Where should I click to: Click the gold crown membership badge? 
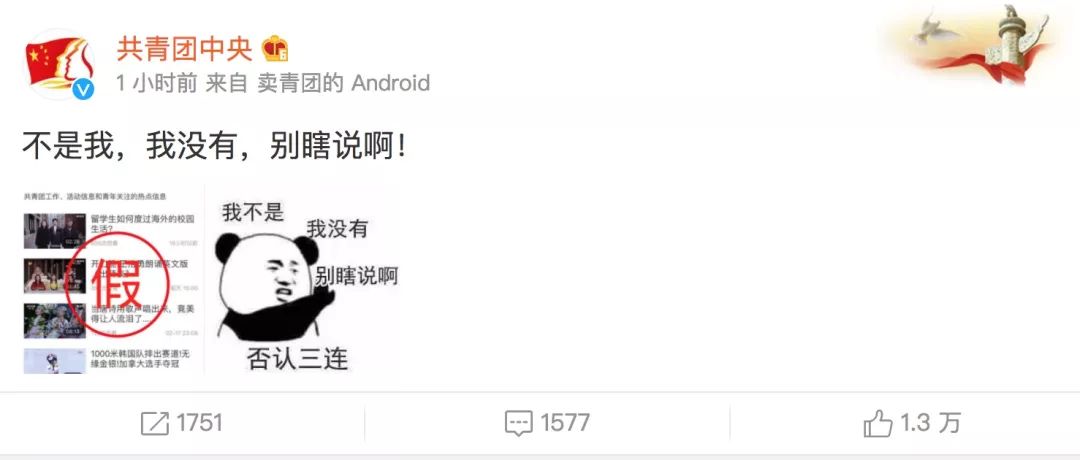pos(275,48)
